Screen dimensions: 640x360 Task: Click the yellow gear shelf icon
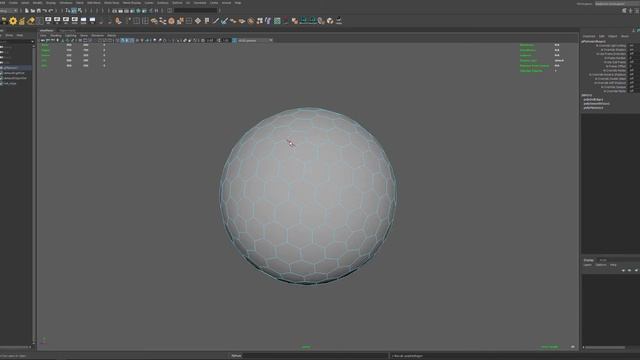click(13, 21)
